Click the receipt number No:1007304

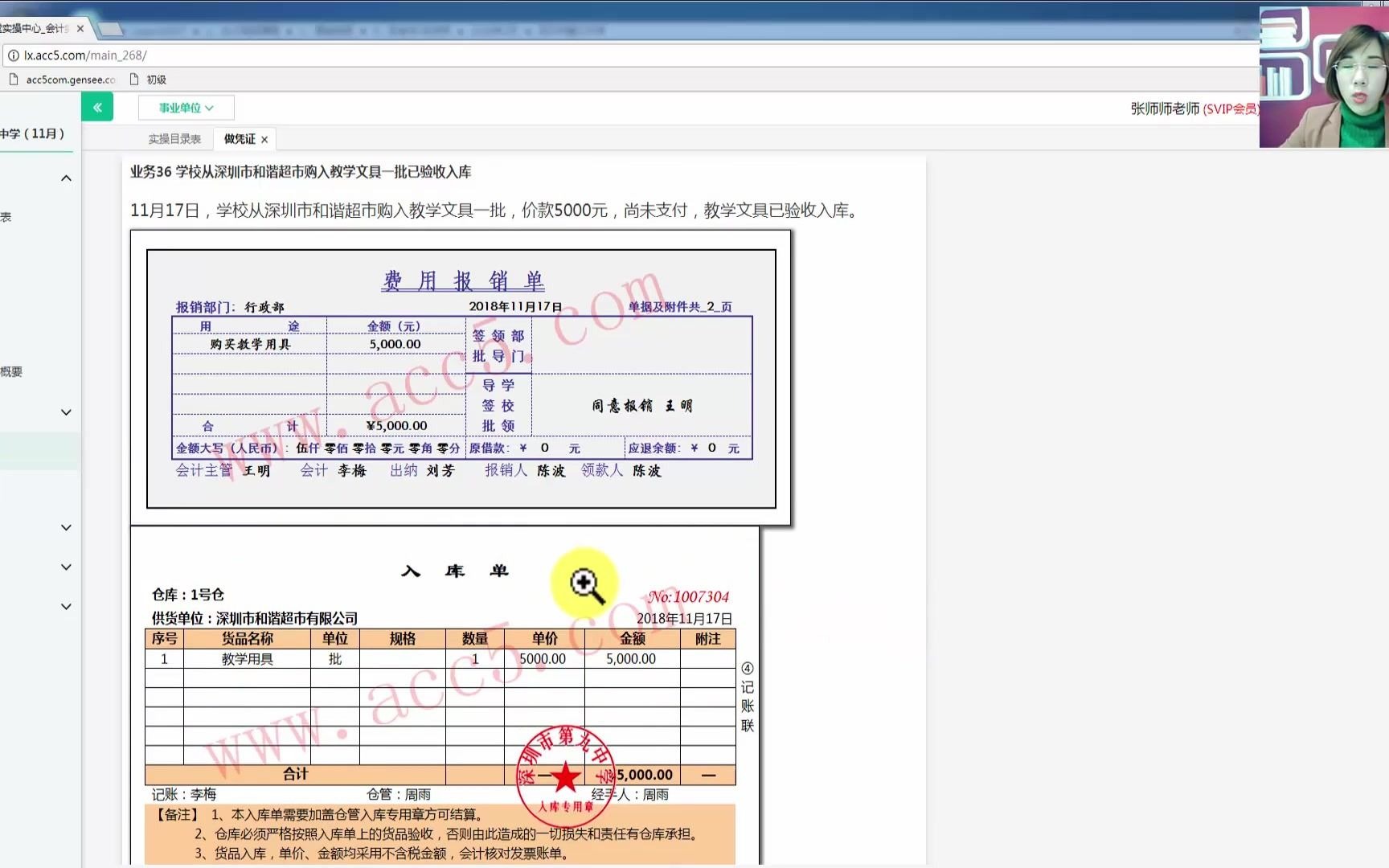(x=689, y=596)
